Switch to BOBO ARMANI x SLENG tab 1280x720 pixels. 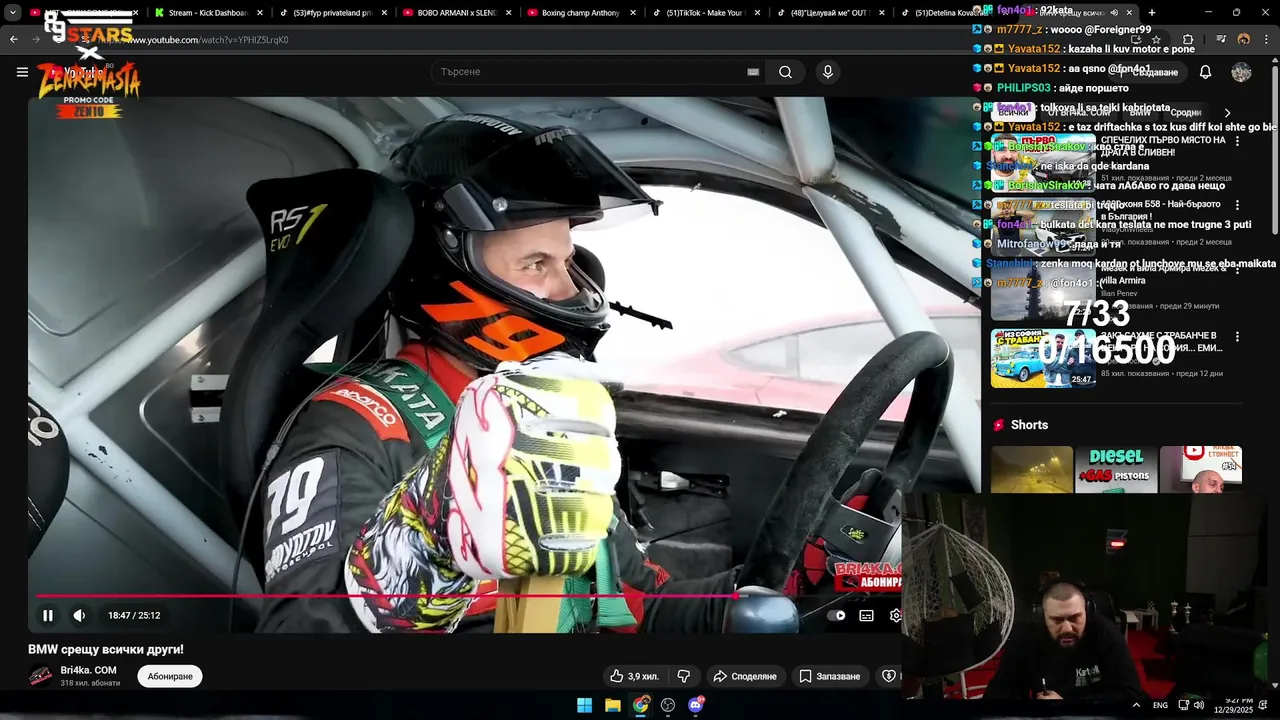click(455, 13)
